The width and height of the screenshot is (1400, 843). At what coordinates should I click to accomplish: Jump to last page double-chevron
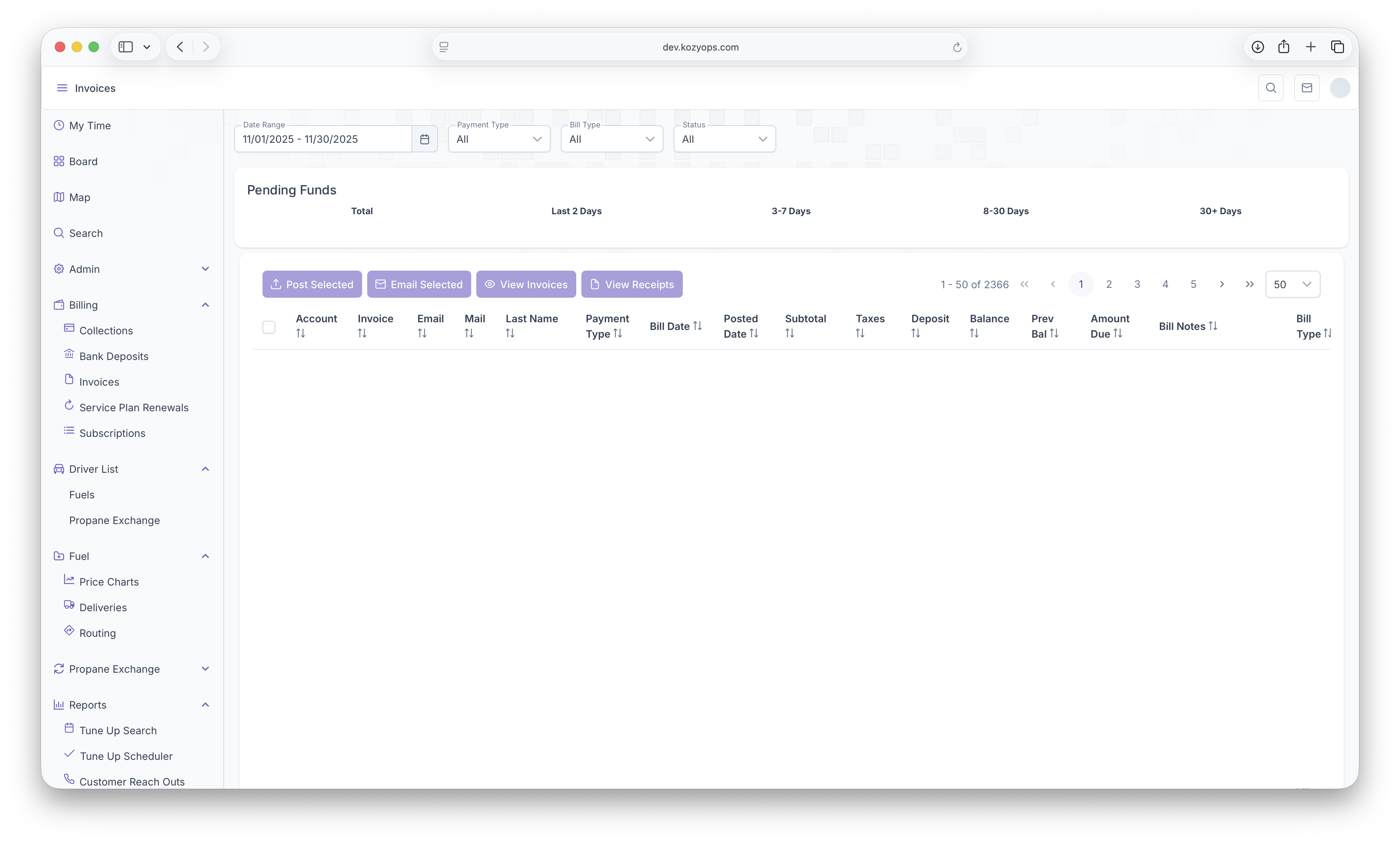click(1250, 284)
